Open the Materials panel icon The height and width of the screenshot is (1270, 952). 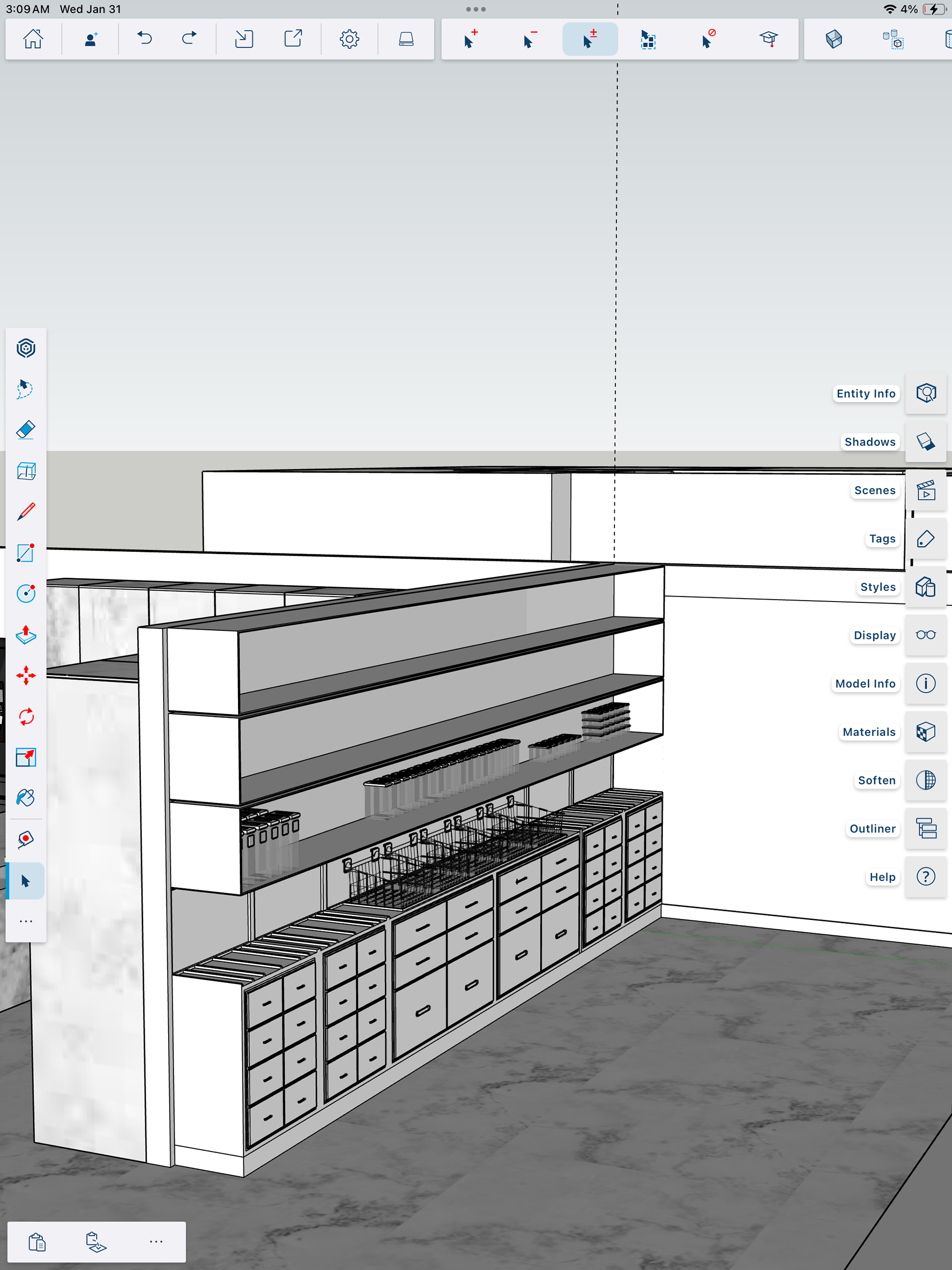pyautogui.click(x=925, y=731)
